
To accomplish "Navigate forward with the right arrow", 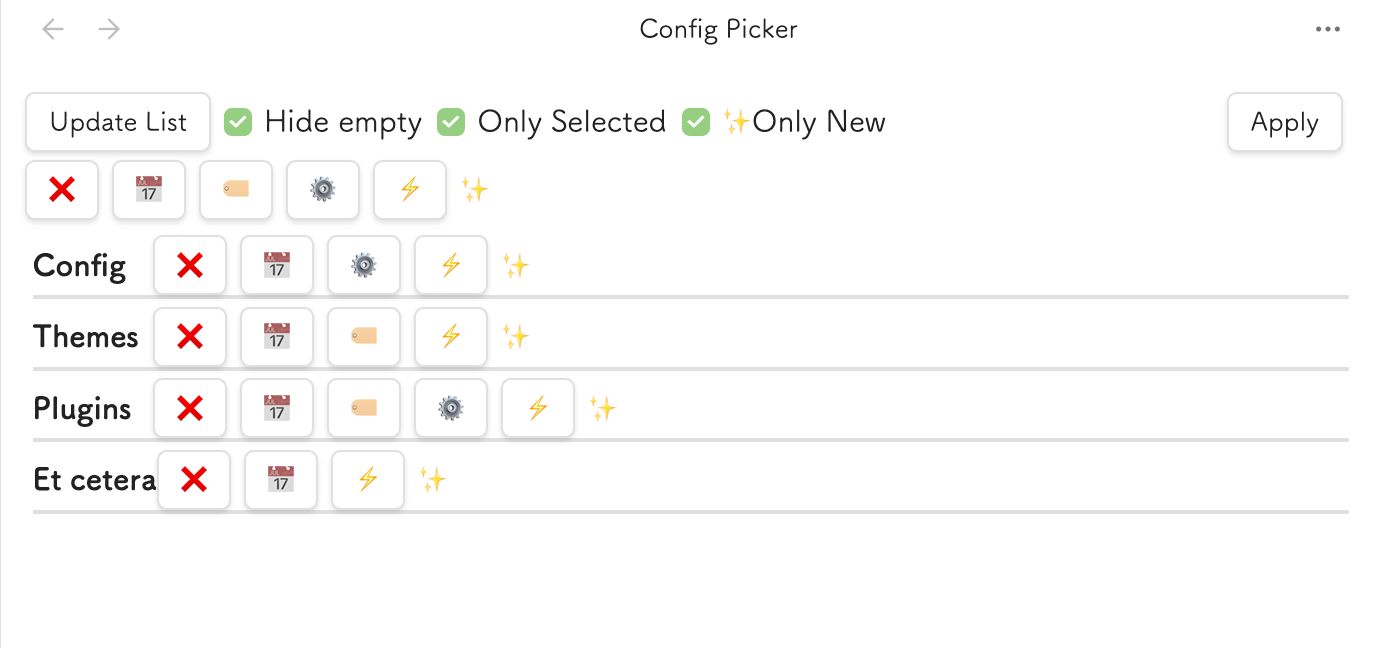I will [x=109, y=30].
